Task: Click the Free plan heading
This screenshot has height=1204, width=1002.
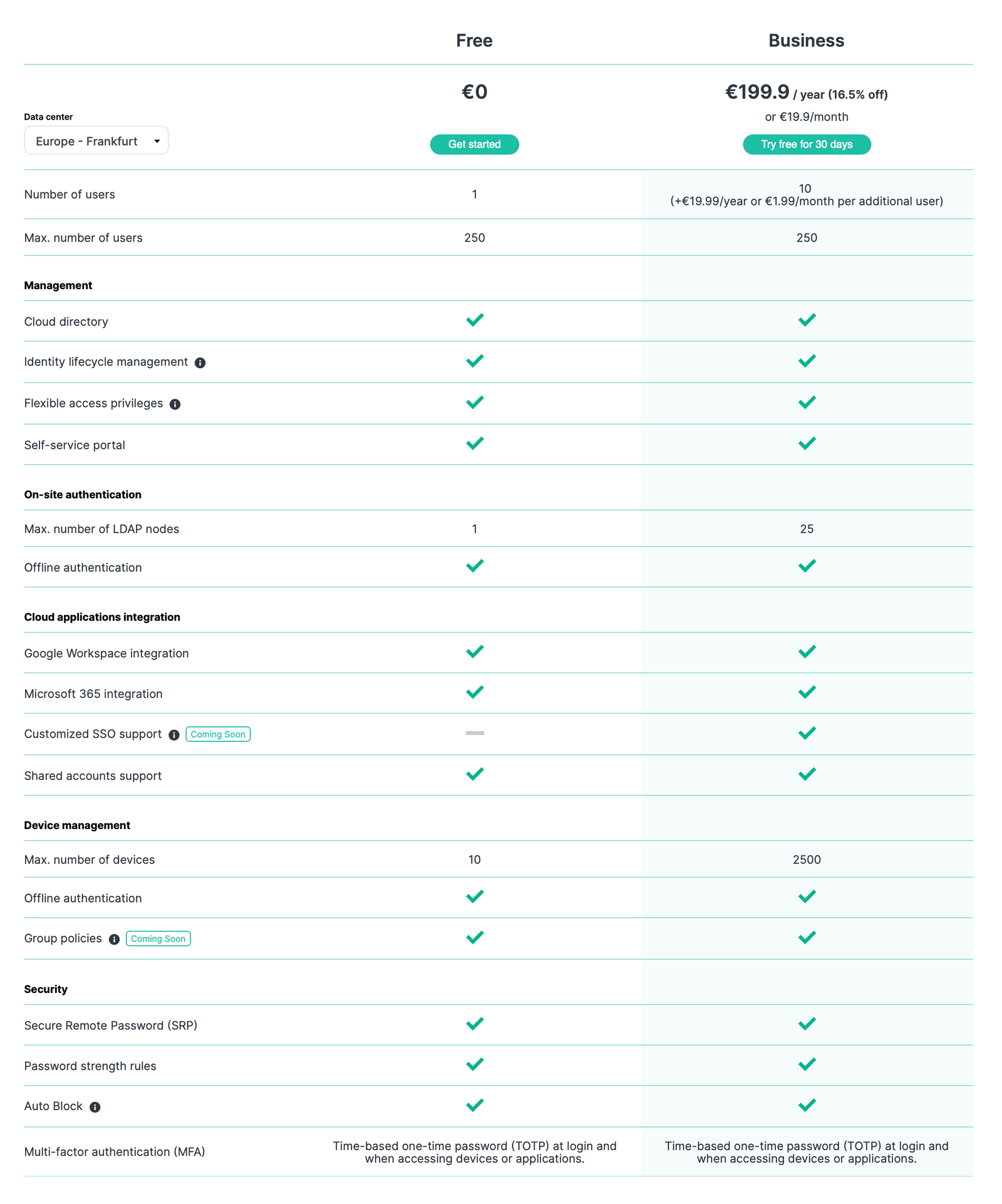Action: (474, 41)
